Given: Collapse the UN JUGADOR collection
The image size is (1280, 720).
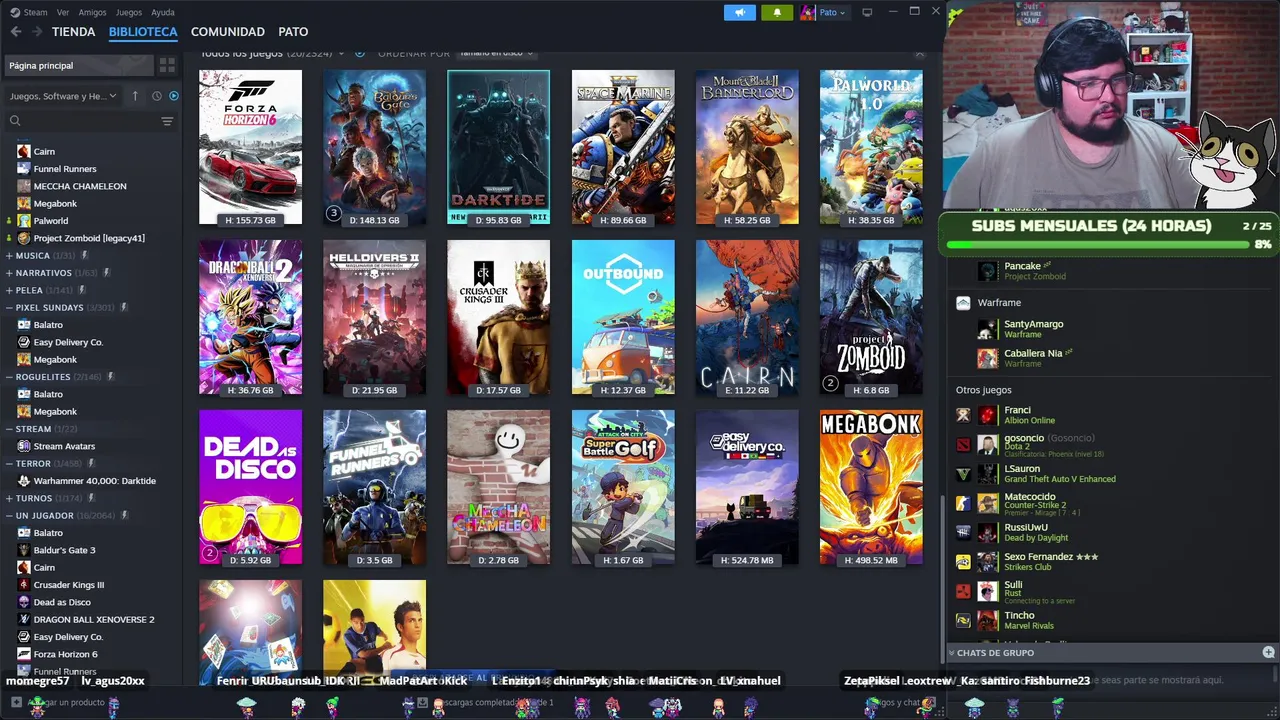Looking at the screenshot, I should (9, 516).
